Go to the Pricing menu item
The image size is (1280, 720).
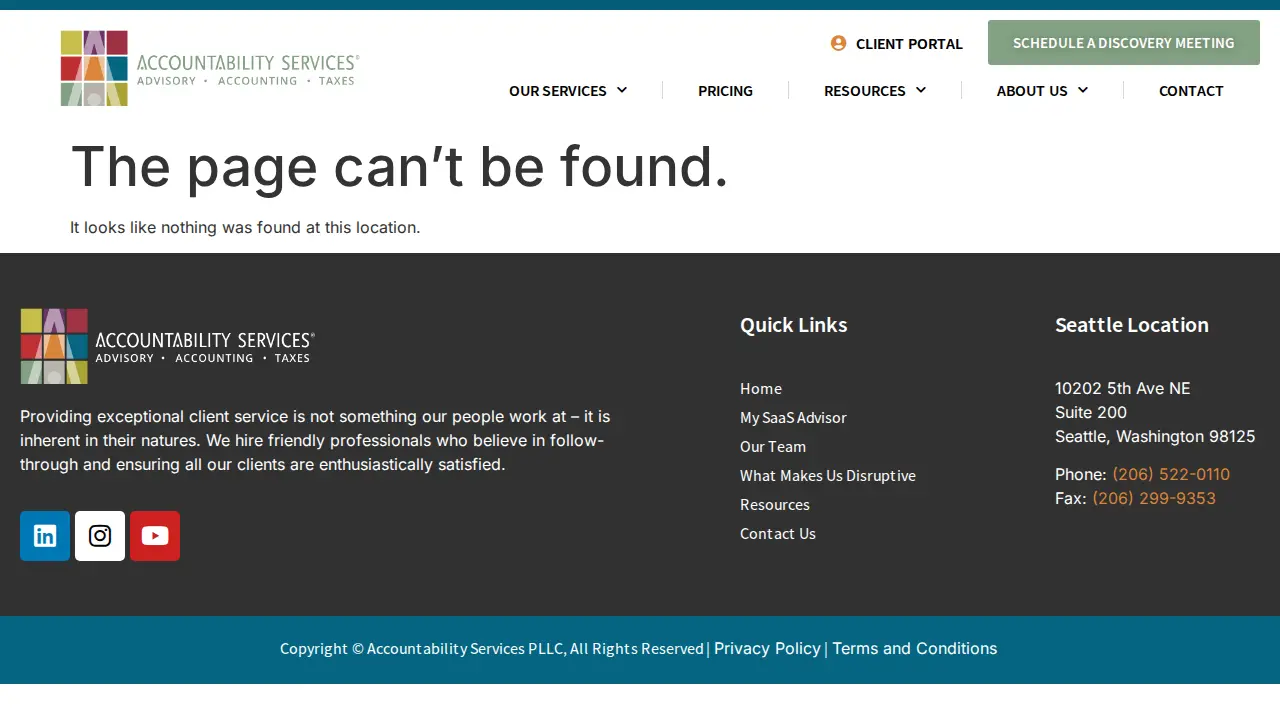(x=725, y=91)
